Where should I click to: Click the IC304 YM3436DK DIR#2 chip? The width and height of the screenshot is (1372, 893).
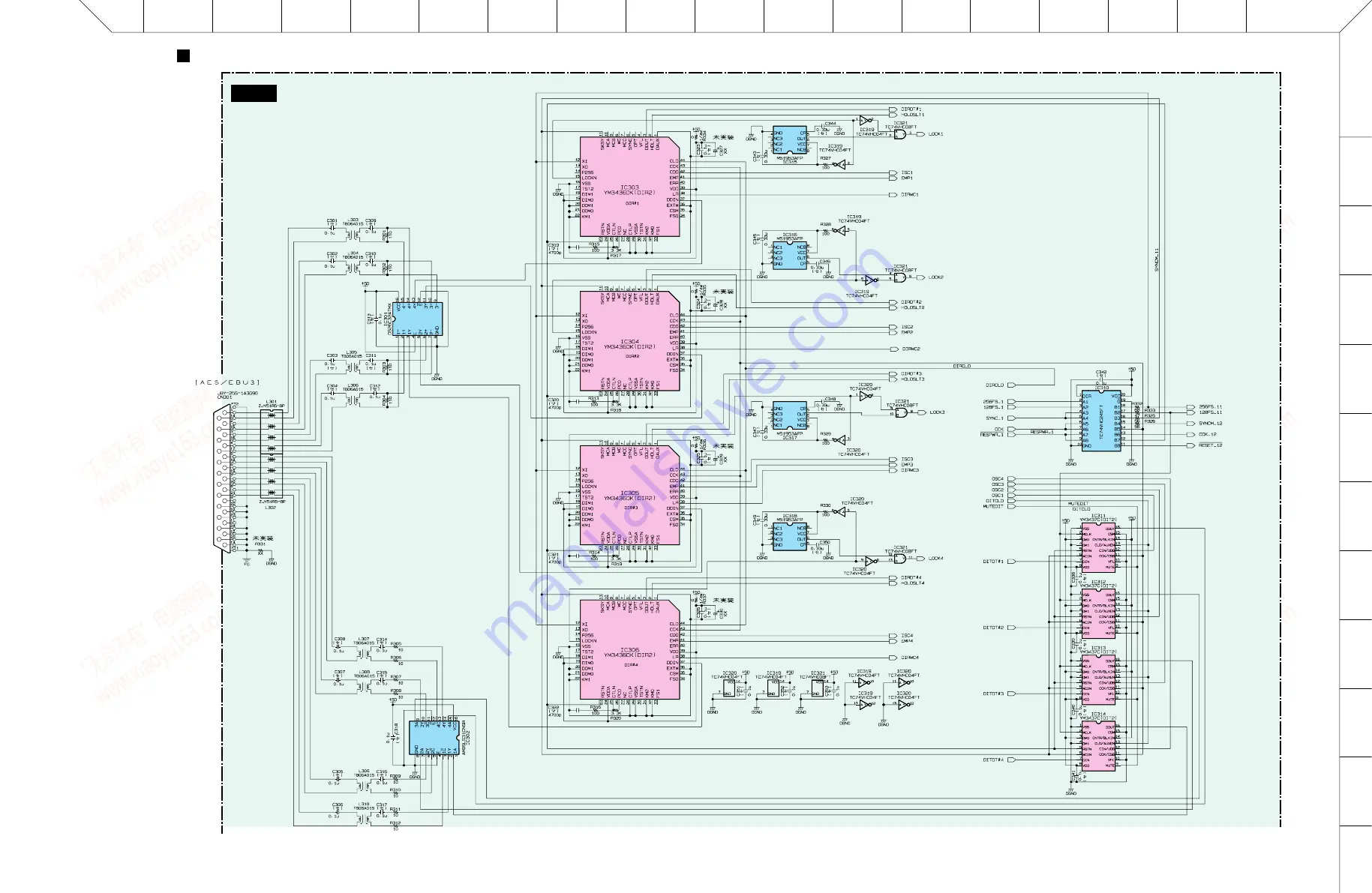coord(630,341)
